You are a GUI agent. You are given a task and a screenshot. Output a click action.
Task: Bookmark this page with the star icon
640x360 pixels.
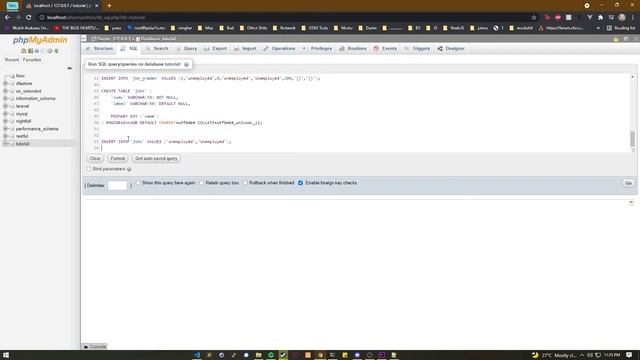tap(534, 18)
